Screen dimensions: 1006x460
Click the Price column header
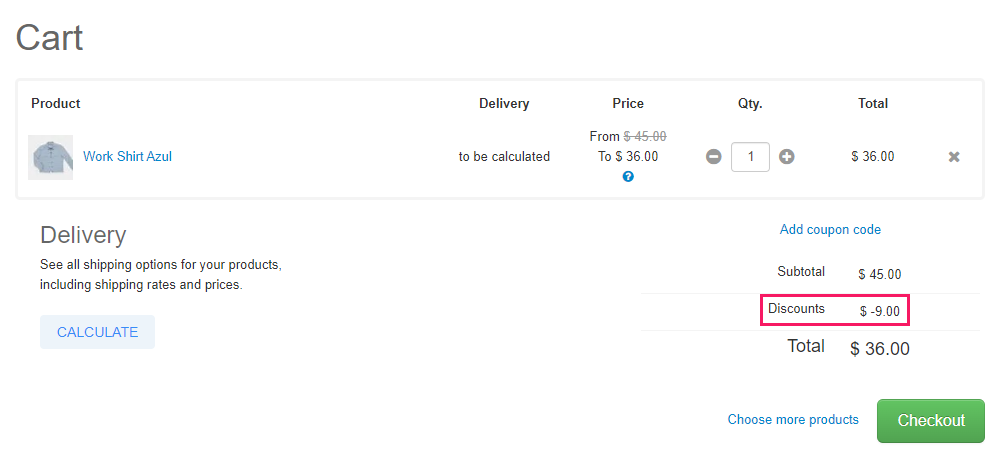[x=628, y=103]
